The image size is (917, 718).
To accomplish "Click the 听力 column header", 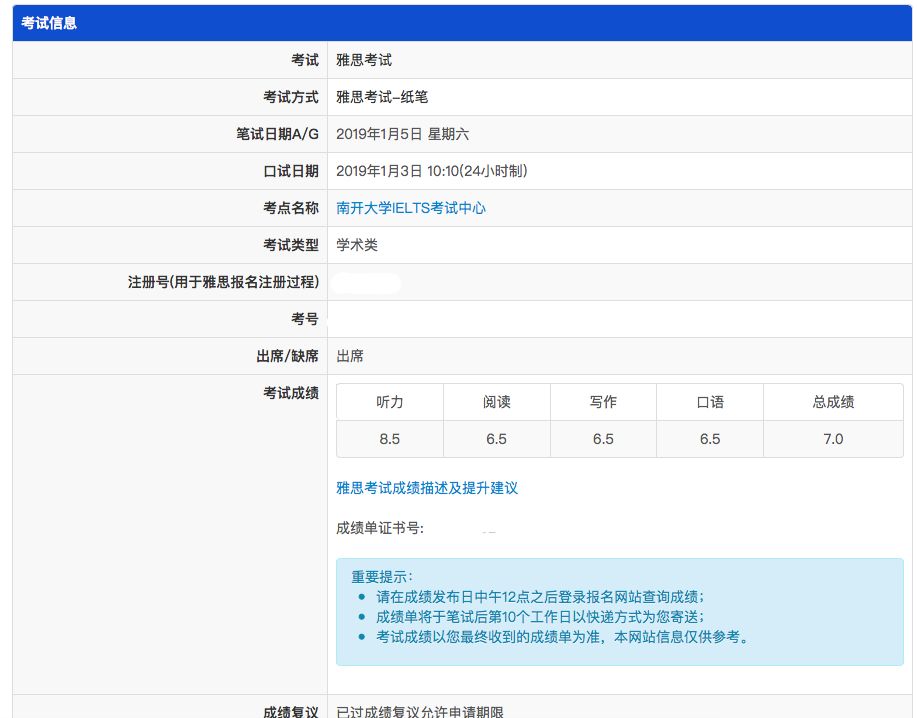I will 389,402.
